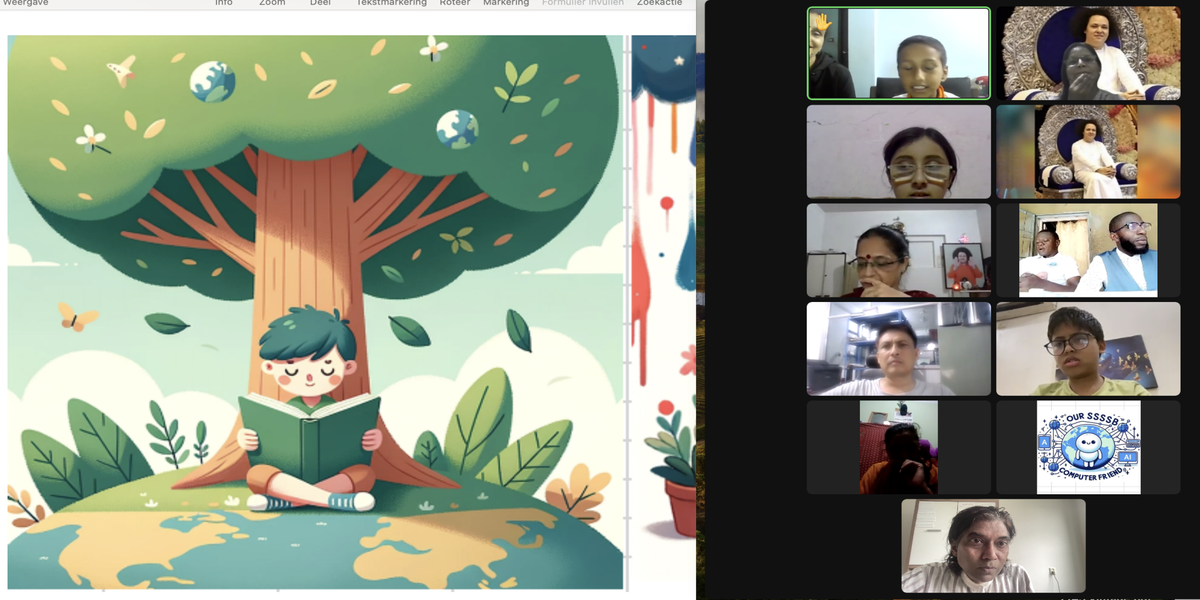Open the Weergave view toolbar item
The height and width of the screenshot is (600, 1200).
pyautogui.click(x=25, y=3)
